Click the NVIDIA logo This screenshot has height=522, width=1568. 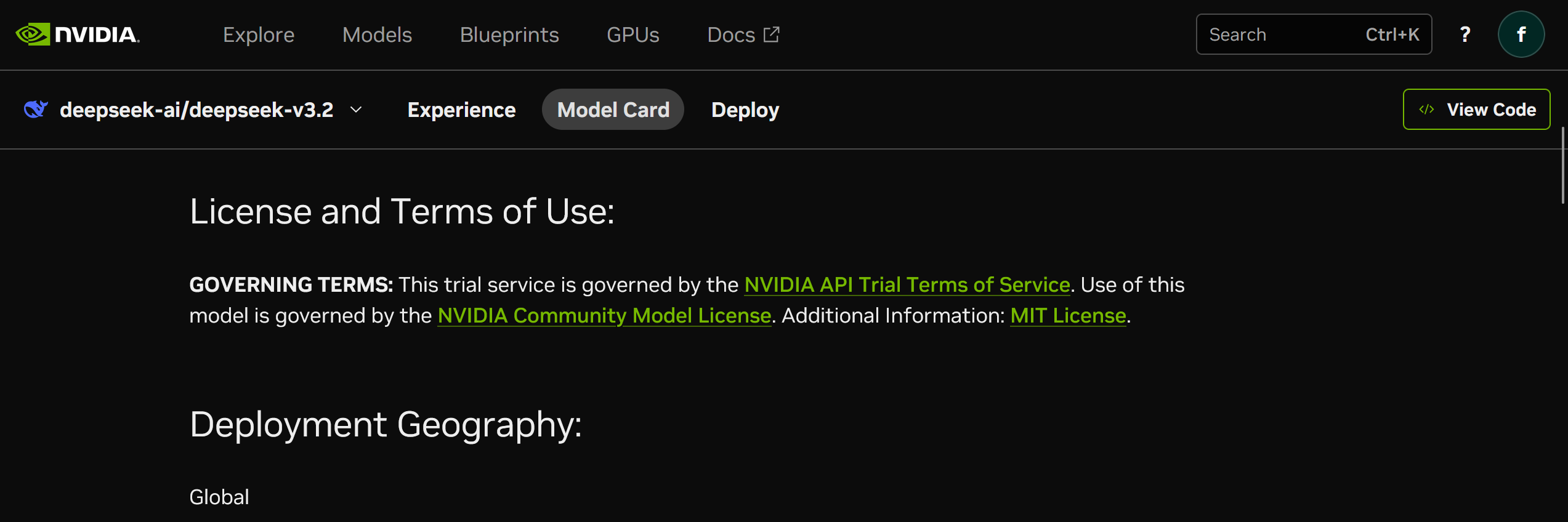point(78,34)
